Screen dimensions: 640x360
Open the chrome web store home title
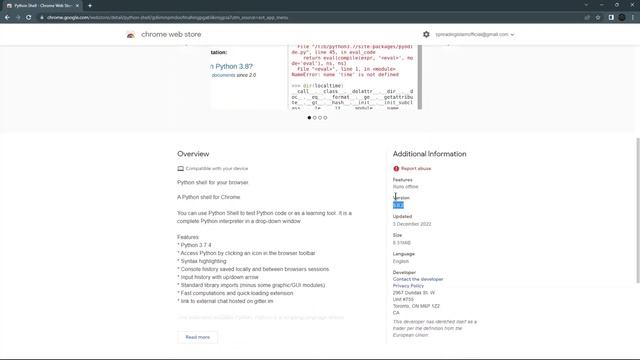171,35
